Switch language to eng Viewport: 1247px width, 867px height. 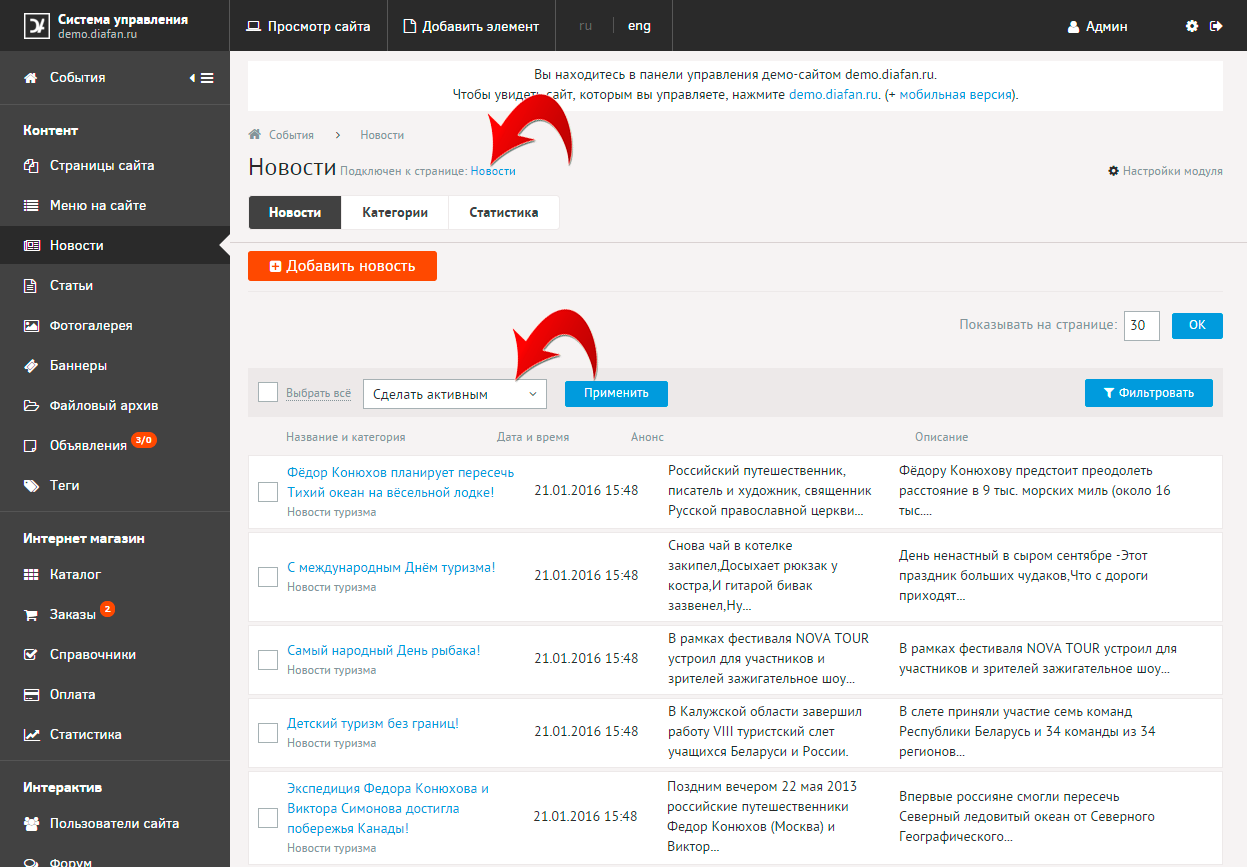(x=639, y=26)
